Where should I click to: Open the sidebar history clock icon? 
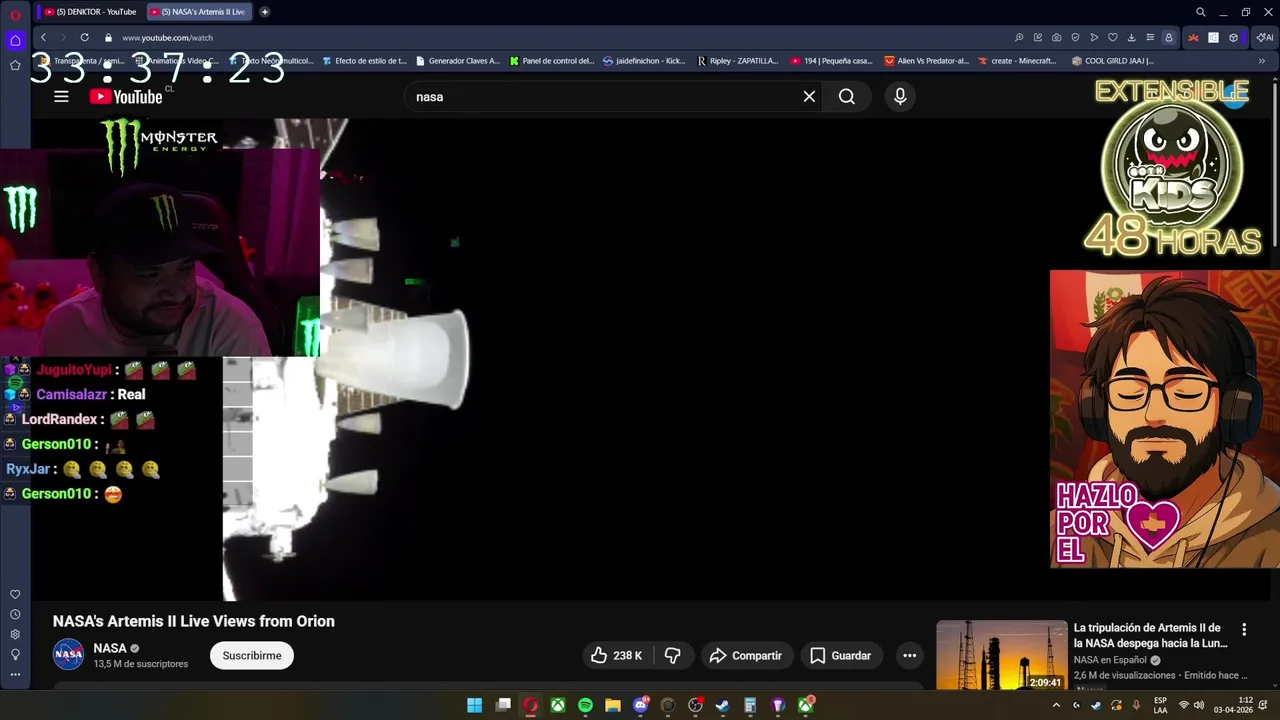[x=15, y=614]
